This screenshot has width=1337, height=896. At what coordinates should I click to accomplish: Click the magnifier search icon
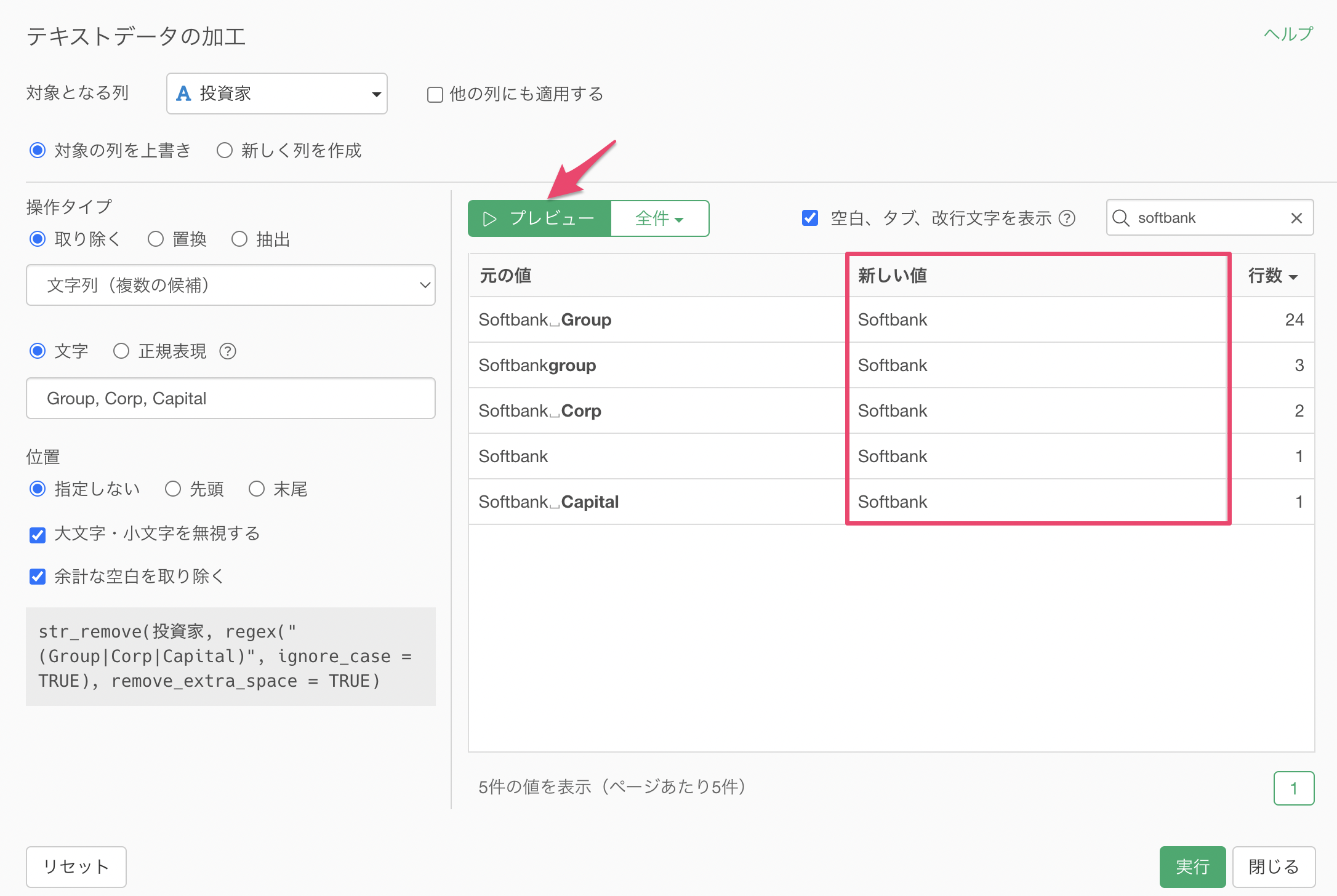tap(1121, 218)
